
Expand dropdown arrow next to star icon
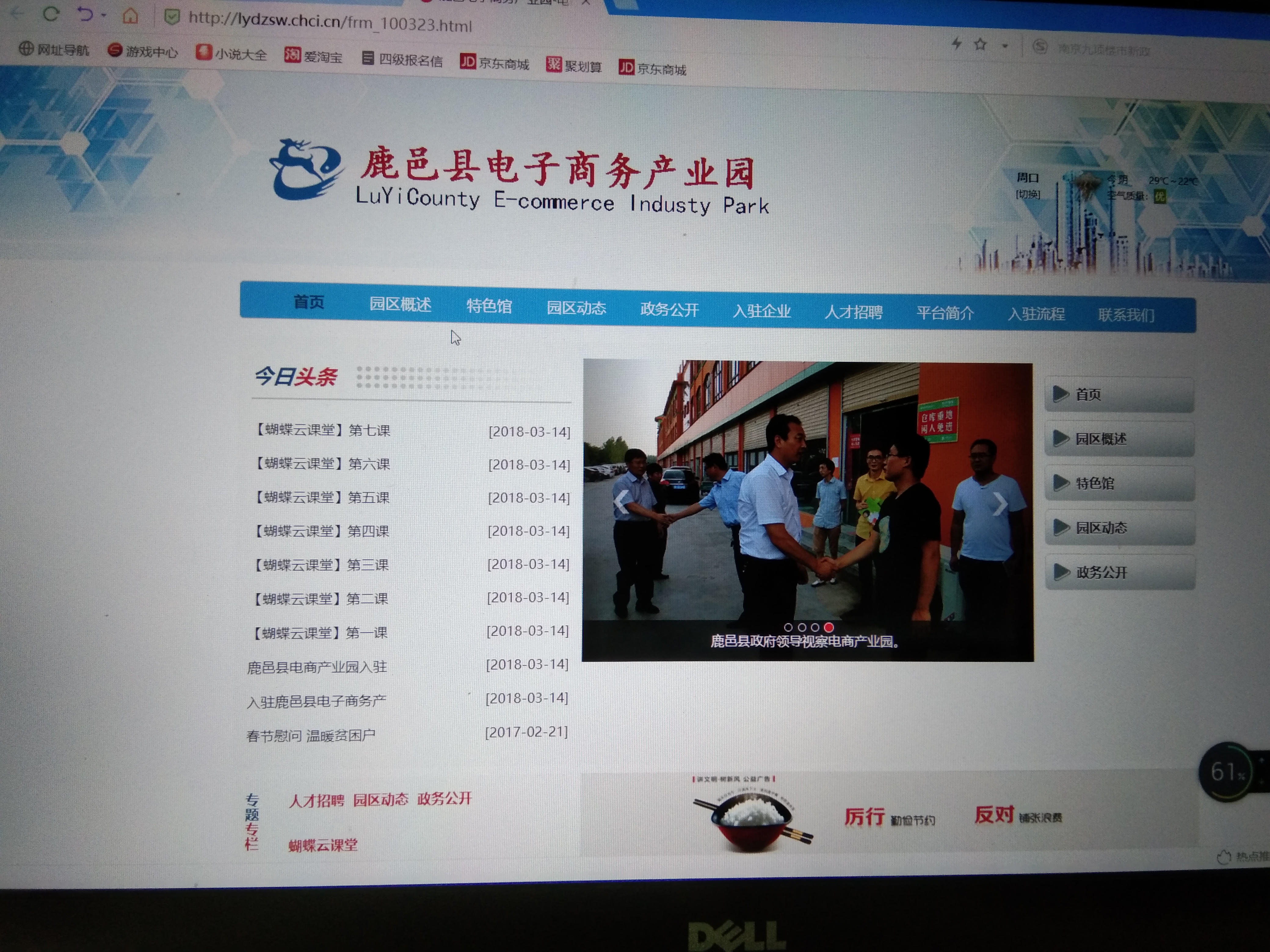click(x=1005, y=46)
